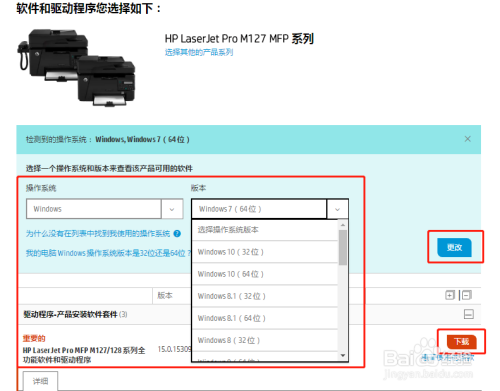Click the version dropdown arrow
Viewport: 500px width, 391px height.
pos(337,209)
